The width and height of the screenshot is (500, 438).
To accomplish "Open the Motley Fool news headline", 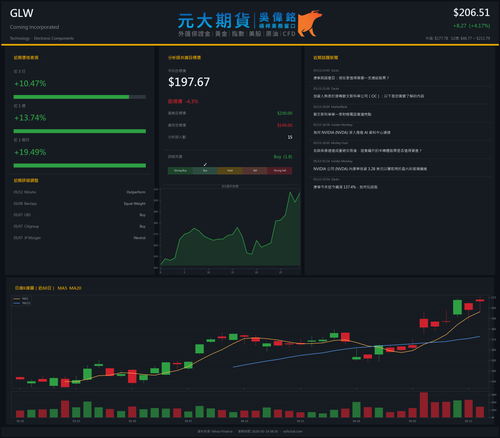I will pyautogui.click(x=367, y=151).
